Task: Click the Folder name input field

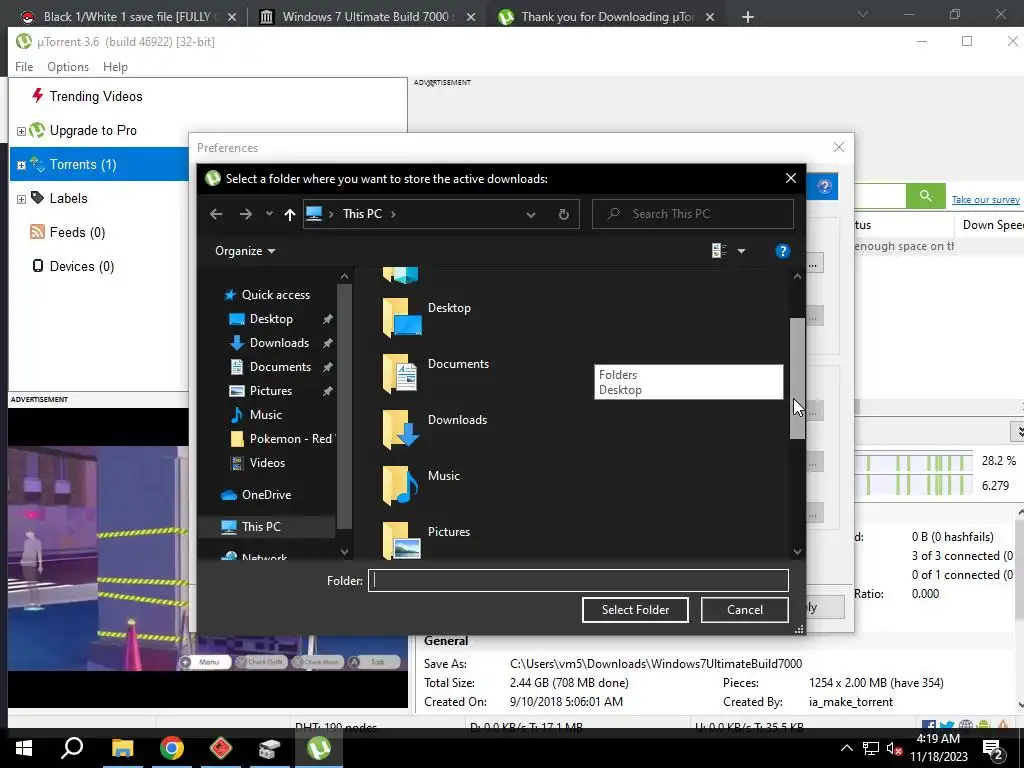Action: [x=578, y=581]
